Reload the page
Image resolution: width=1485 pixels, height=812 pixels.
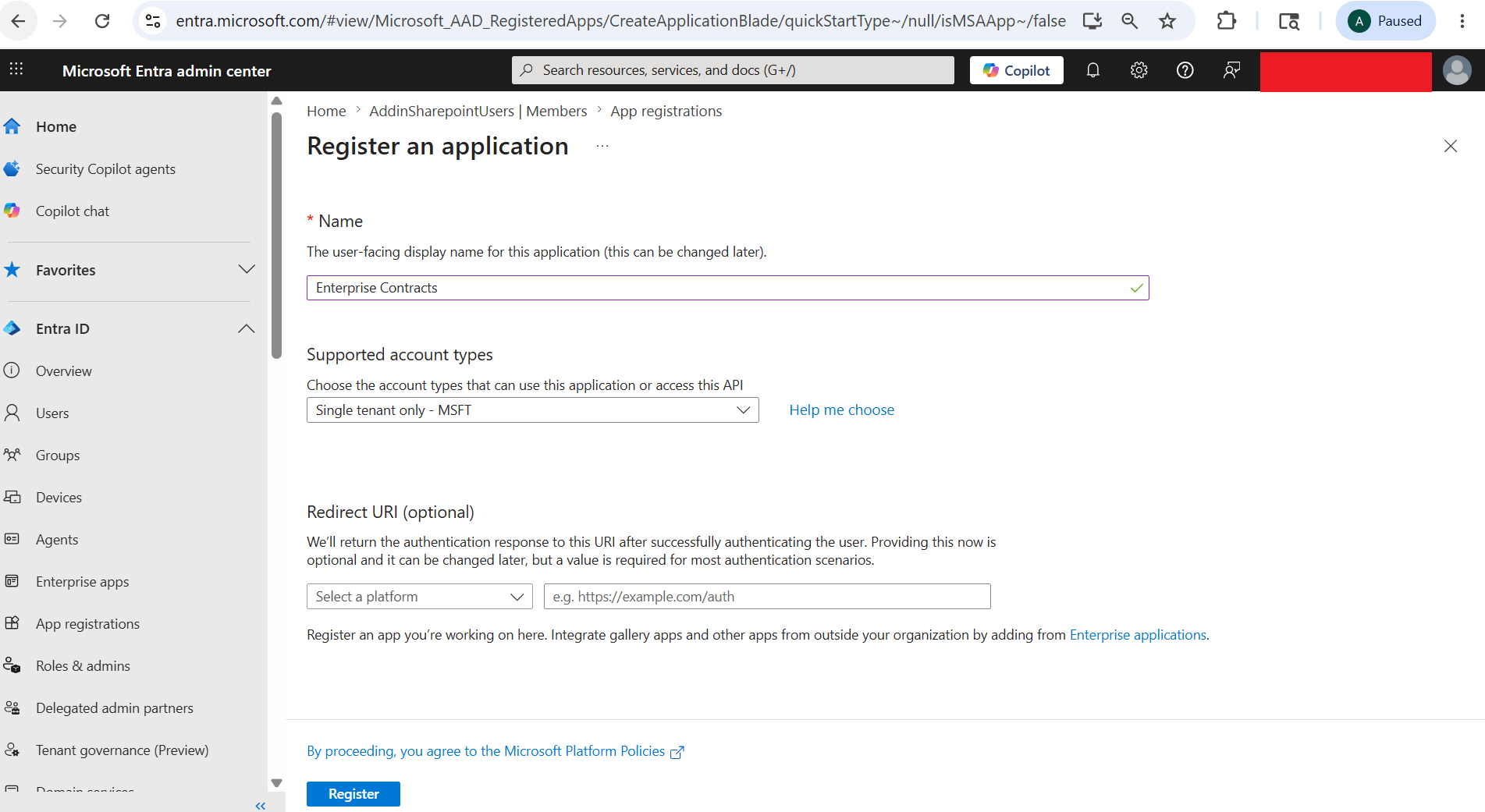(x=102, y=21)
